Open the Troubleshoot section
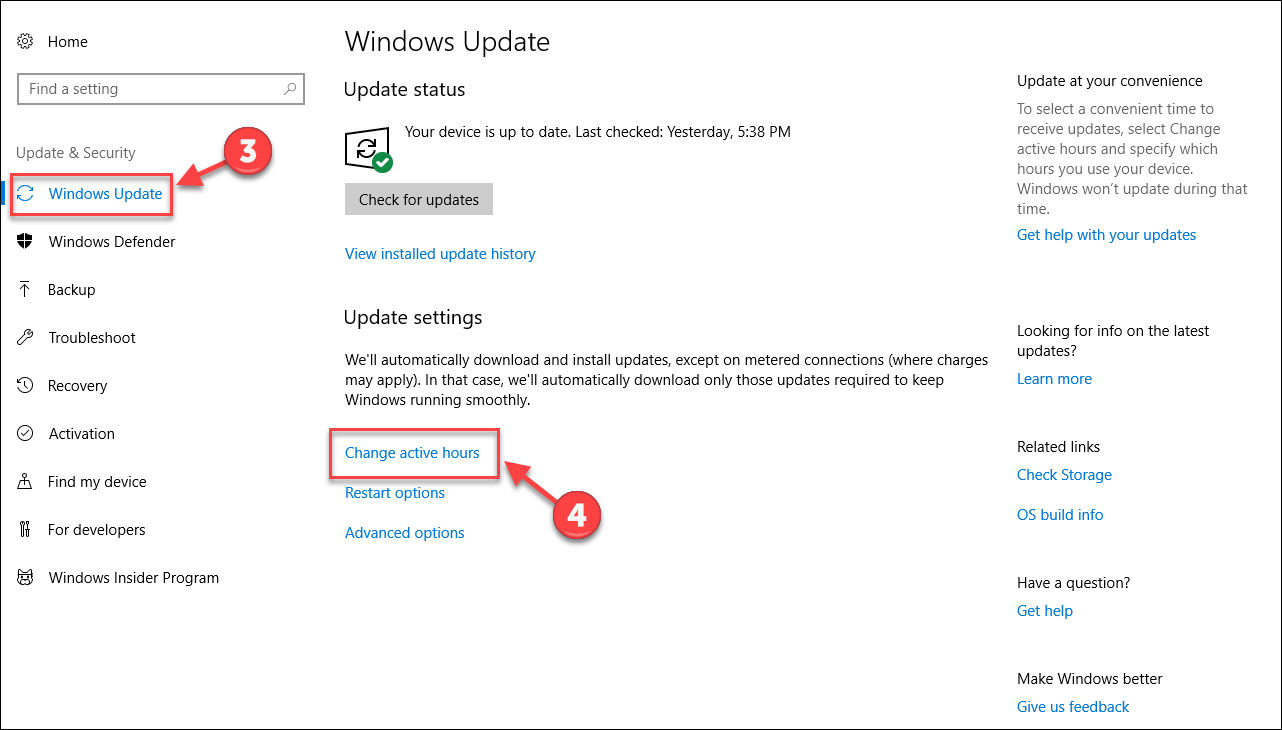The width and height of the screenshot is (1282, 730). (92, 338)
